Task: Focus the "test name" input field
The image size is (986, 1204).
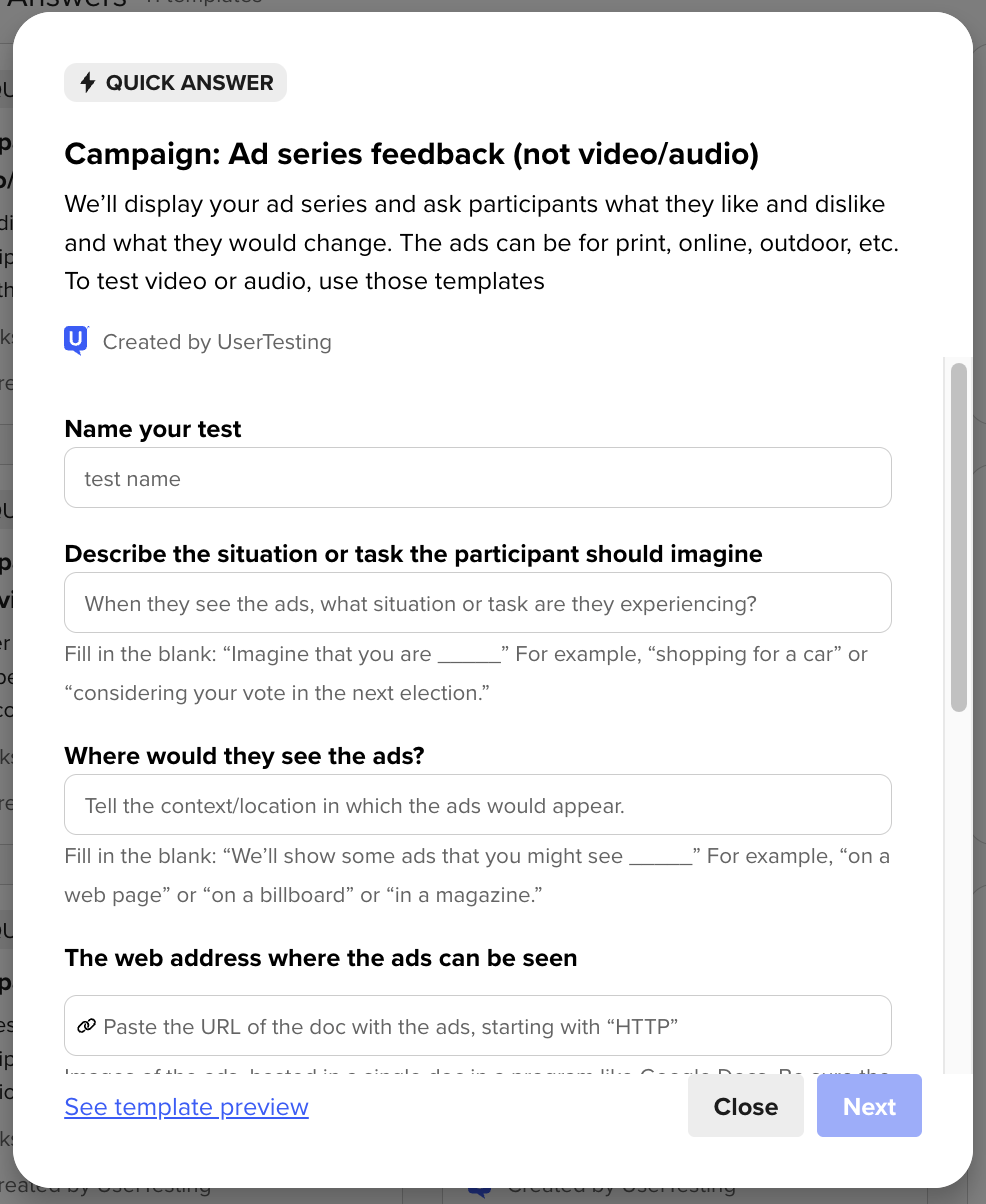Action: click(x=477, y=478)
